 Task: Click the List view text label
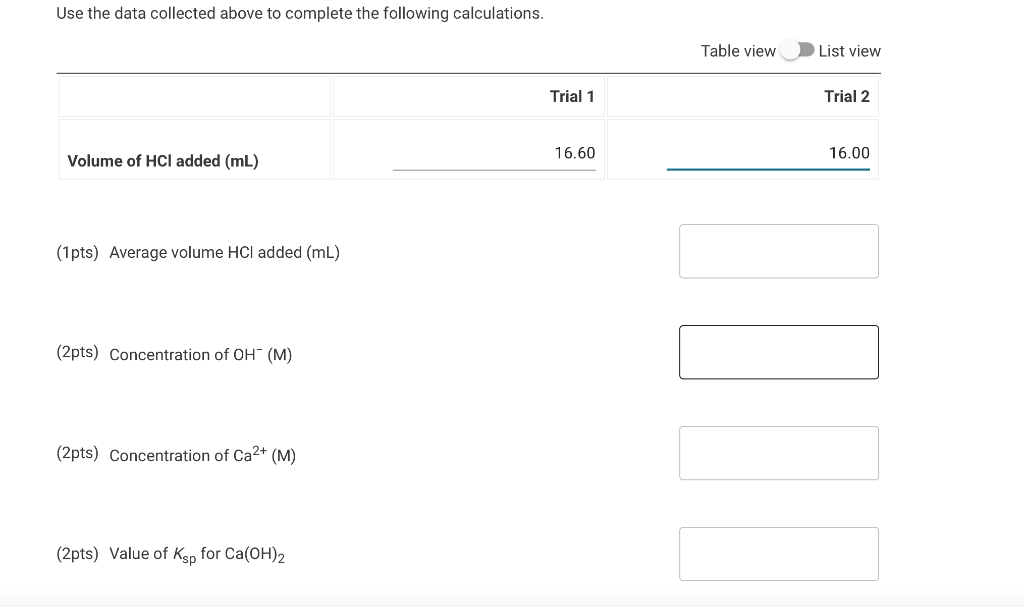(x=848, y=51)
